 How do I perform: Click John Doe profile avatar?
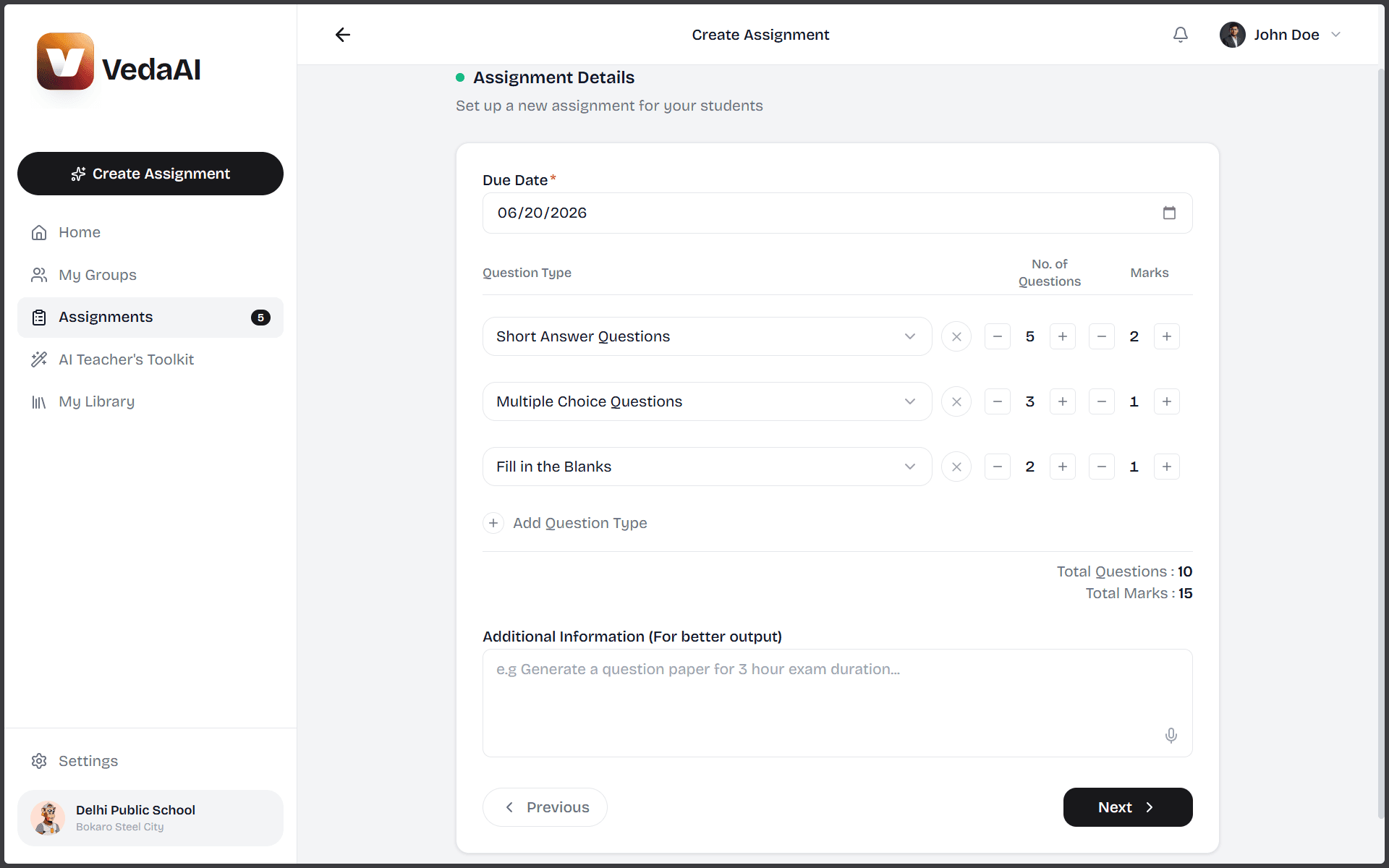1232,35
